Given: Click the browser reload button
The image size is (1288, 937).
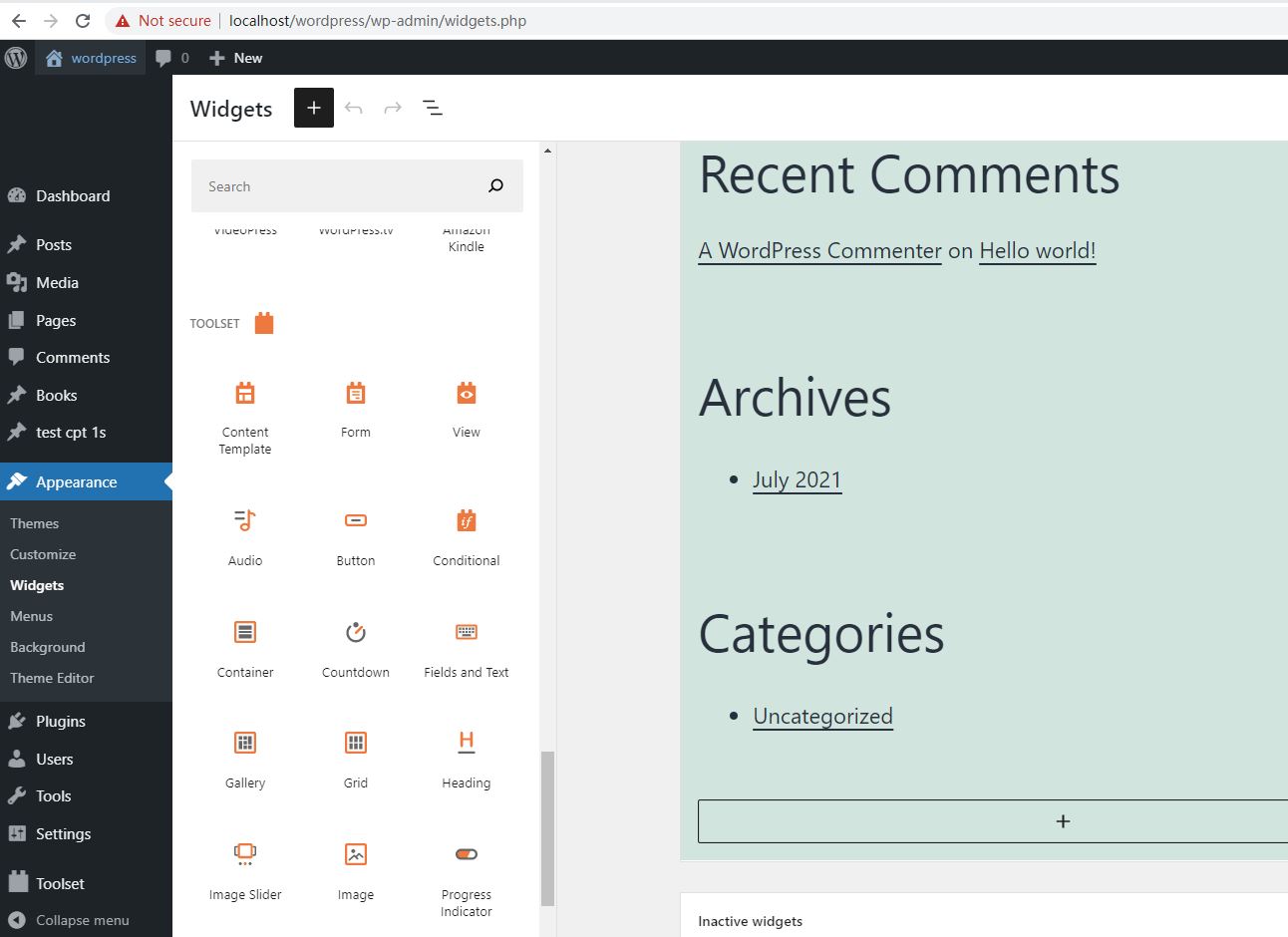Looking at the screenshot, I should (x=83, y=20).
